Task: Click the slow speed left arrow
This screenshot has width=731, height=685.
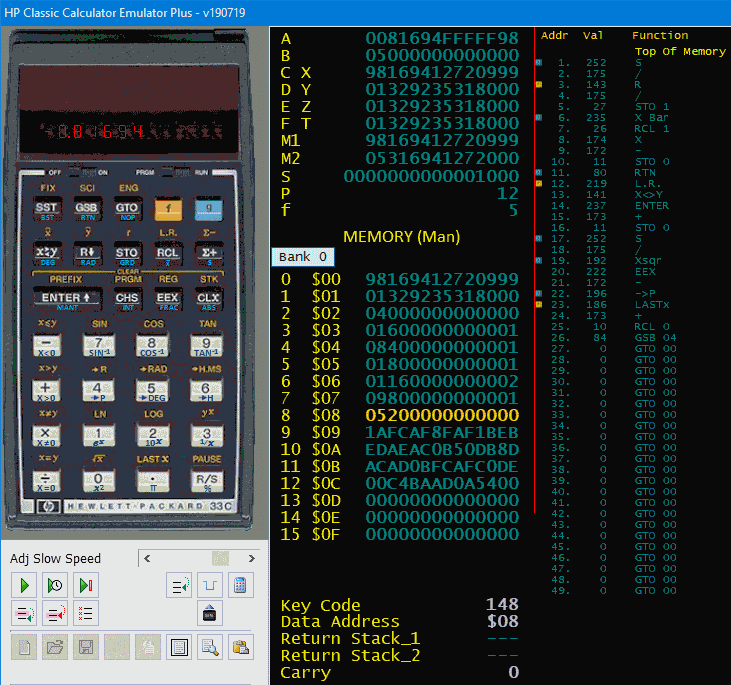Action: click(x=147, y=558)
